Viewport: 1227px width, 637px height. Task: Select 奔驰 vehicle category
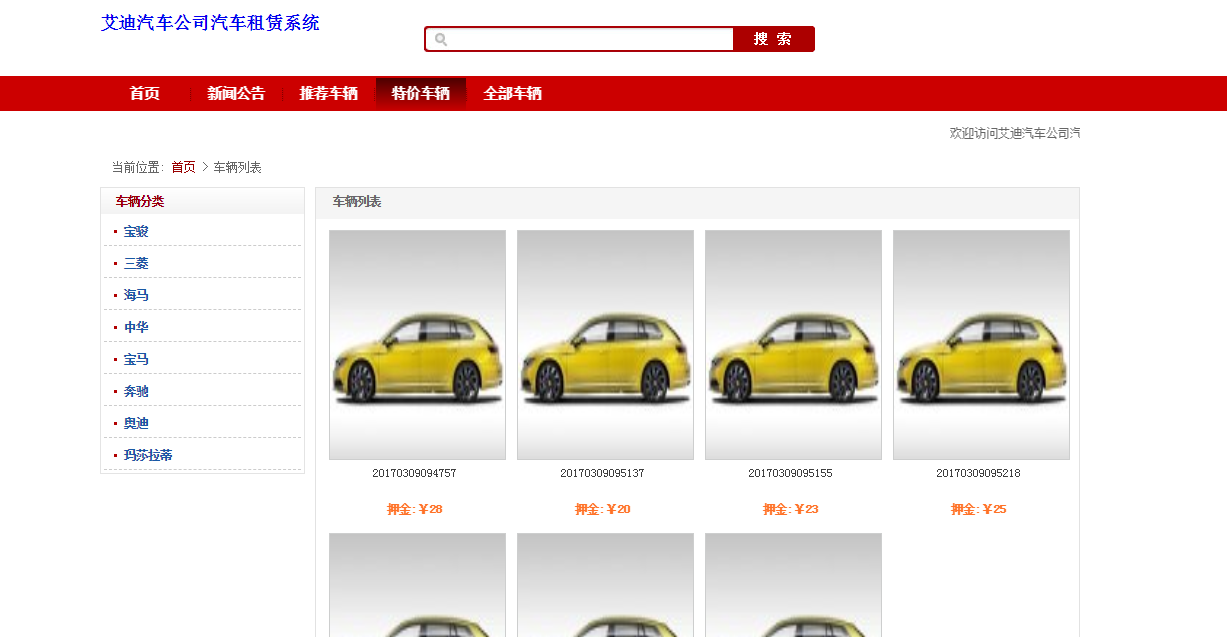pyautogui.click(x=136, y=391)
